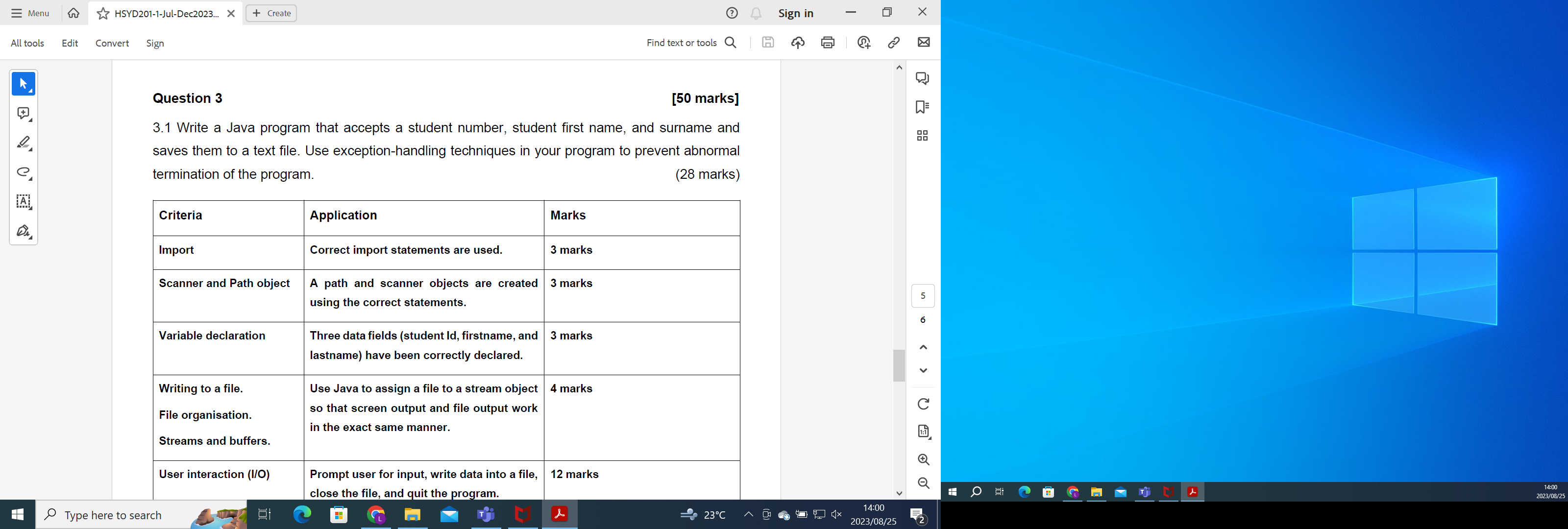The image size is (1568, 529).
Task: Zoom in on the document
Action: click(923, 459)
